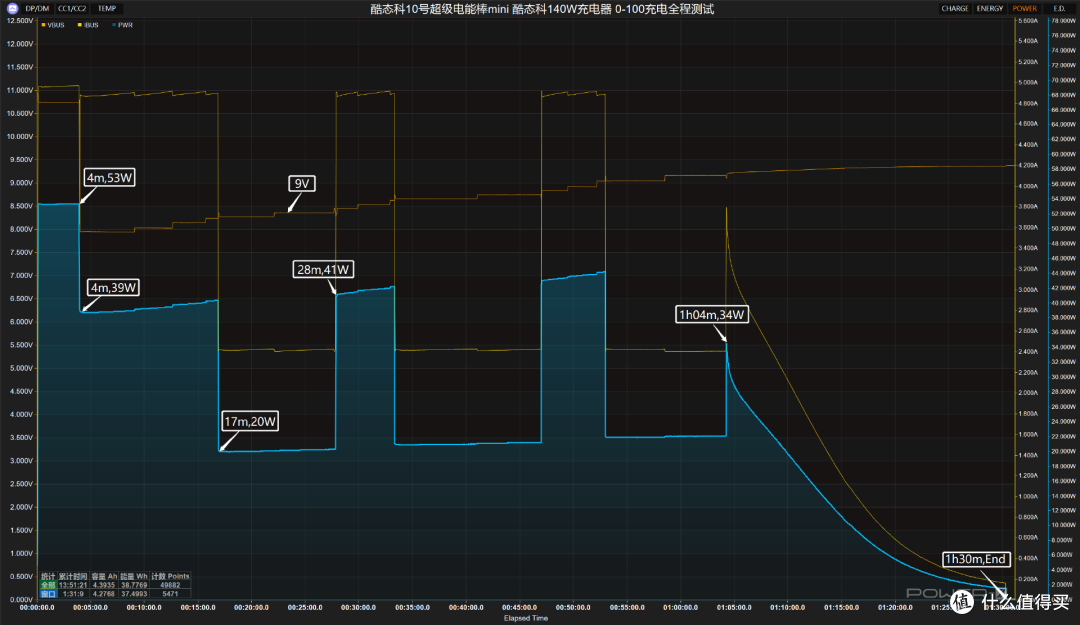Select the highlighted POWER tab
Image resolution: width=1080 pixels, height=625 pixels.
click(x=1024, y=8)
